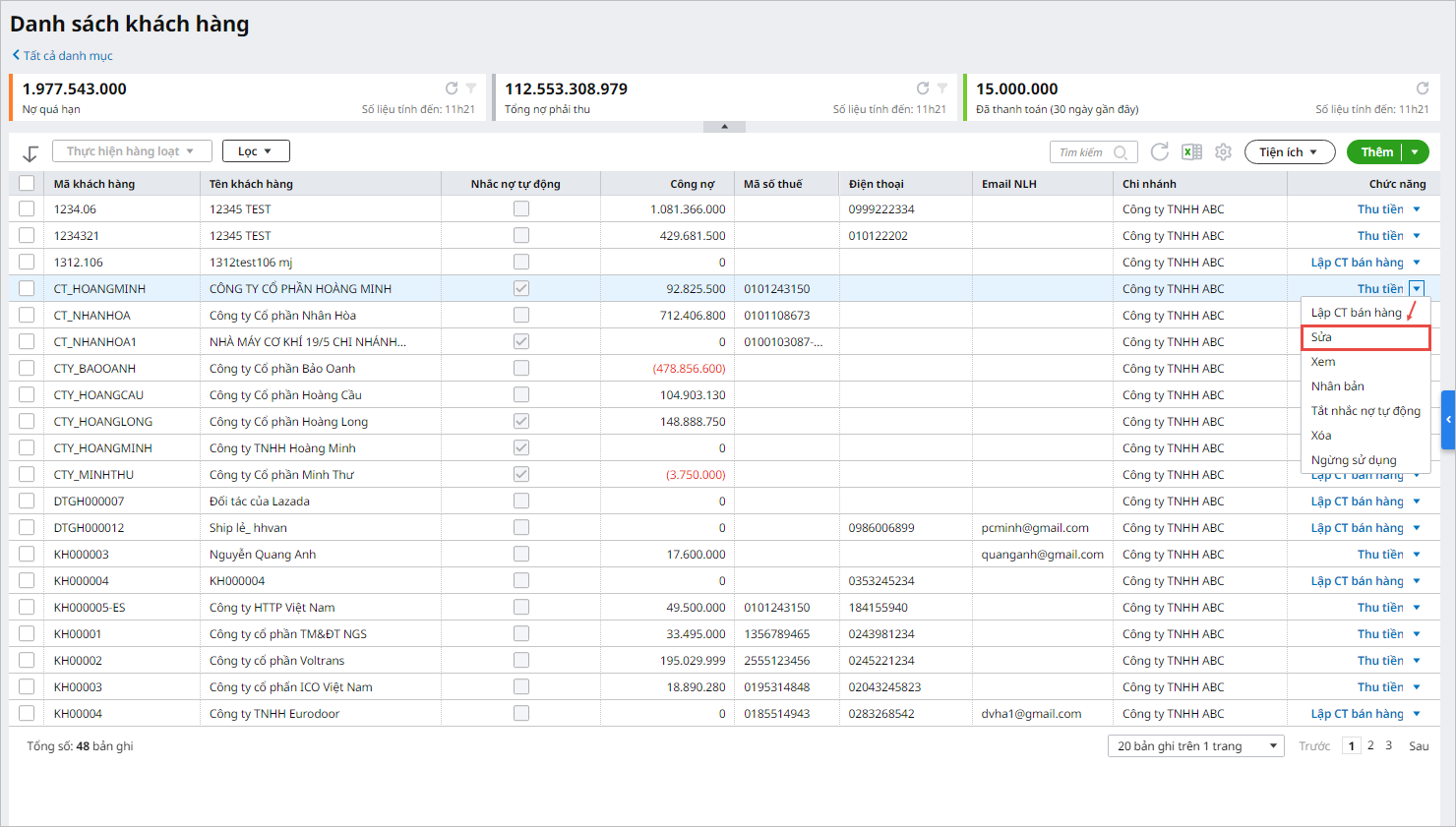Collapse the summary cards with the up arrow

724,127
